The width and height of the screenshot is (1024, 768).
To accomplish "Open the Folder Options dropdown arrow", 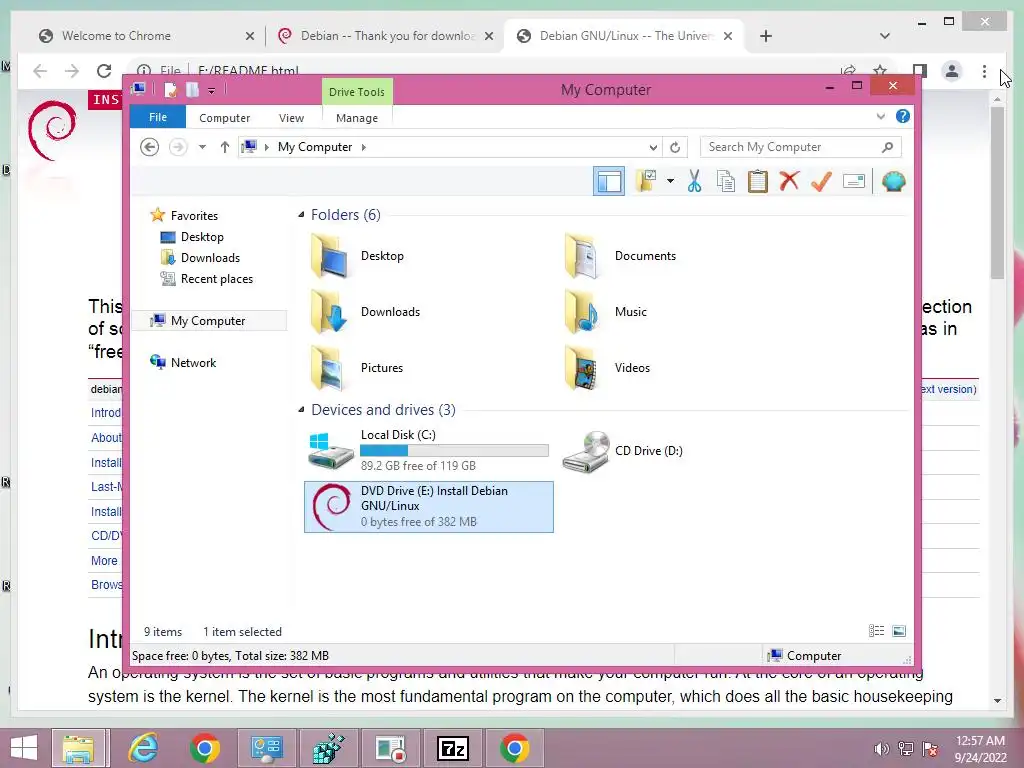I will pos(670,181).
